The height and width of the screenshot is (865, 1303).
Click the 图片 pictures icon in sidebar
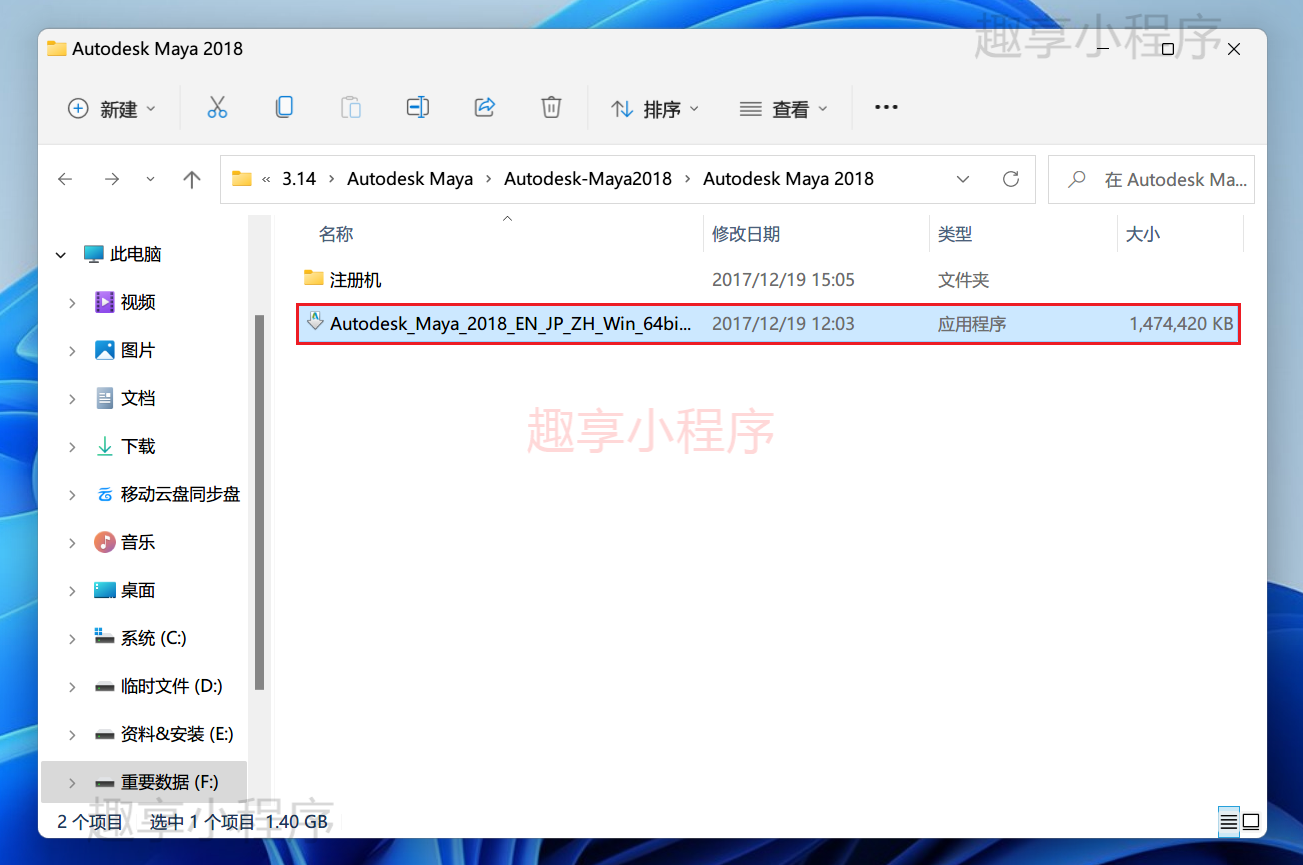105,350
